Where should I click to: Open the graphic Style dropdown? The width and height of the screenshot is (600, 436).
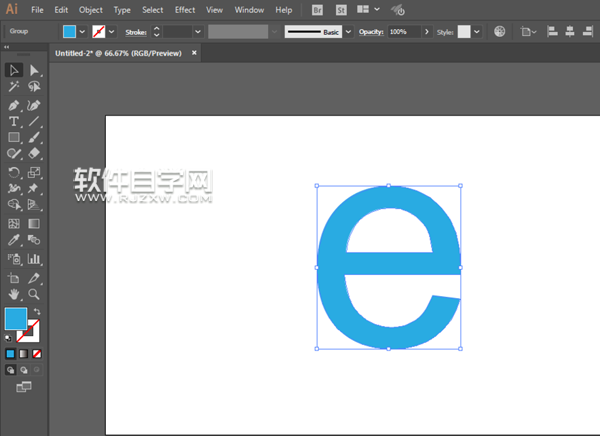click(477, 31)
